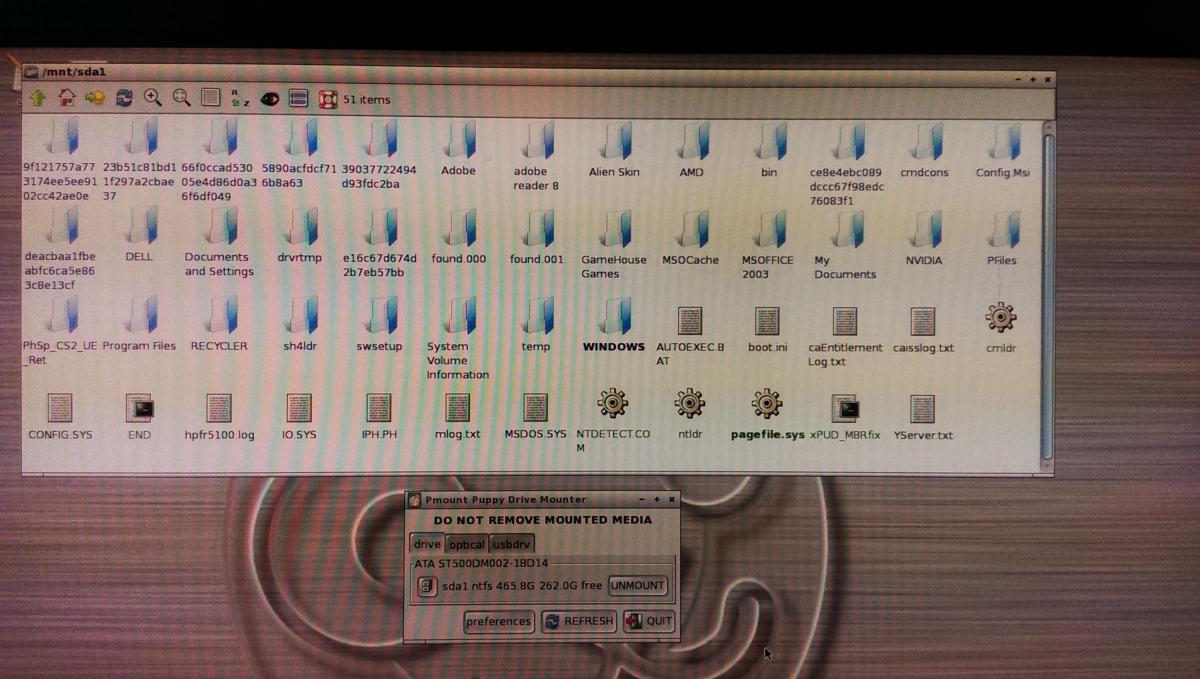
Task: Select the bin folder
Action: pyautogui.click(x=769, y=149)
